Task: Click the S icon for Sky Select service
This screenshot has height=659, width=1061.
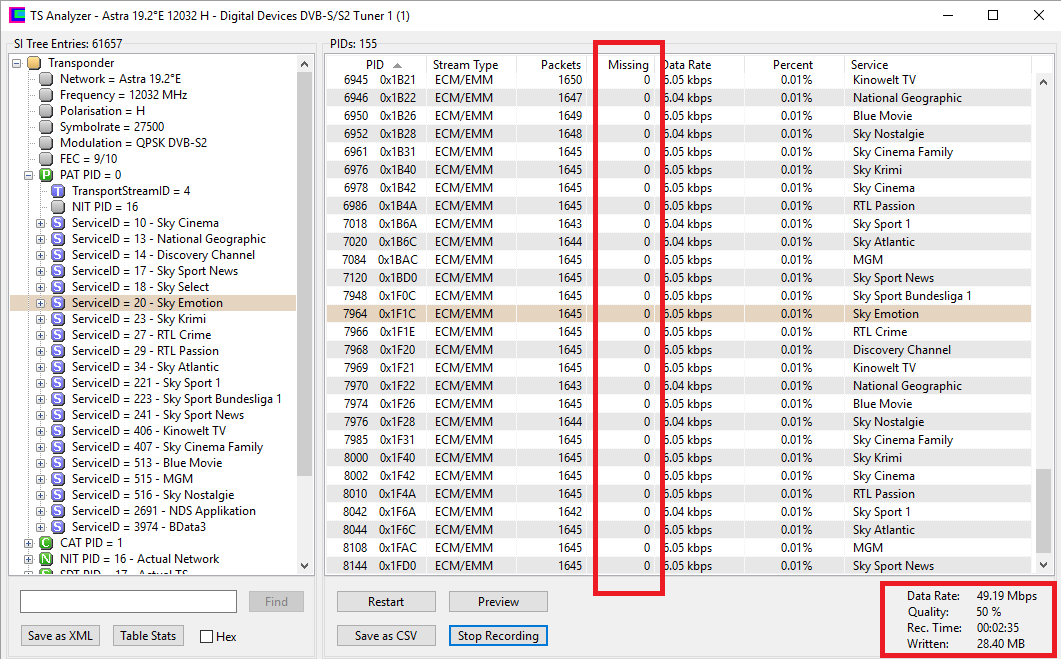Action: coord(58,287)
